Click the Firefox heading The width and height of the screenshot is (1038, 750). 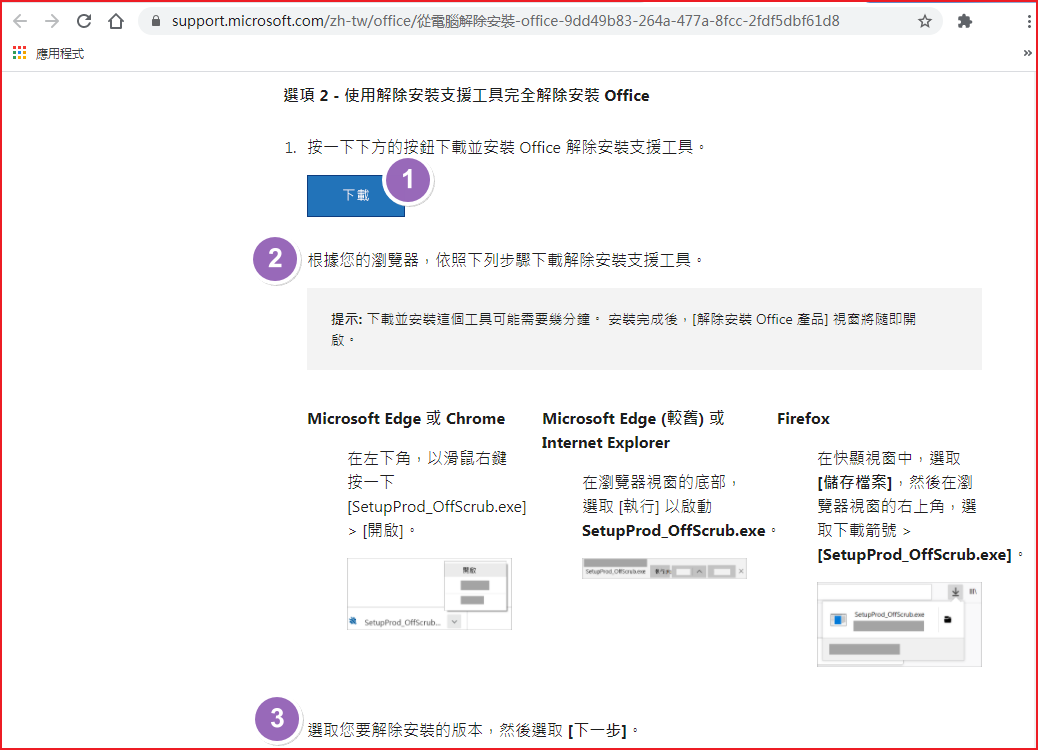[803, 419]
